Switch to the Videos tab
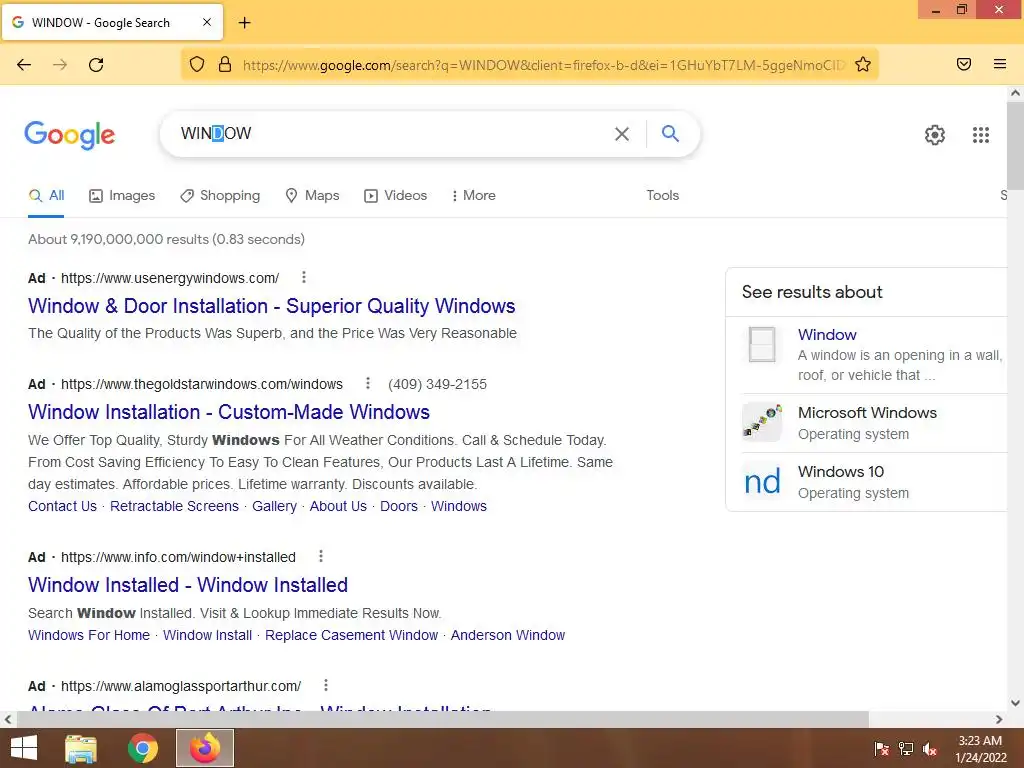1024x768 pixels. 396,195
